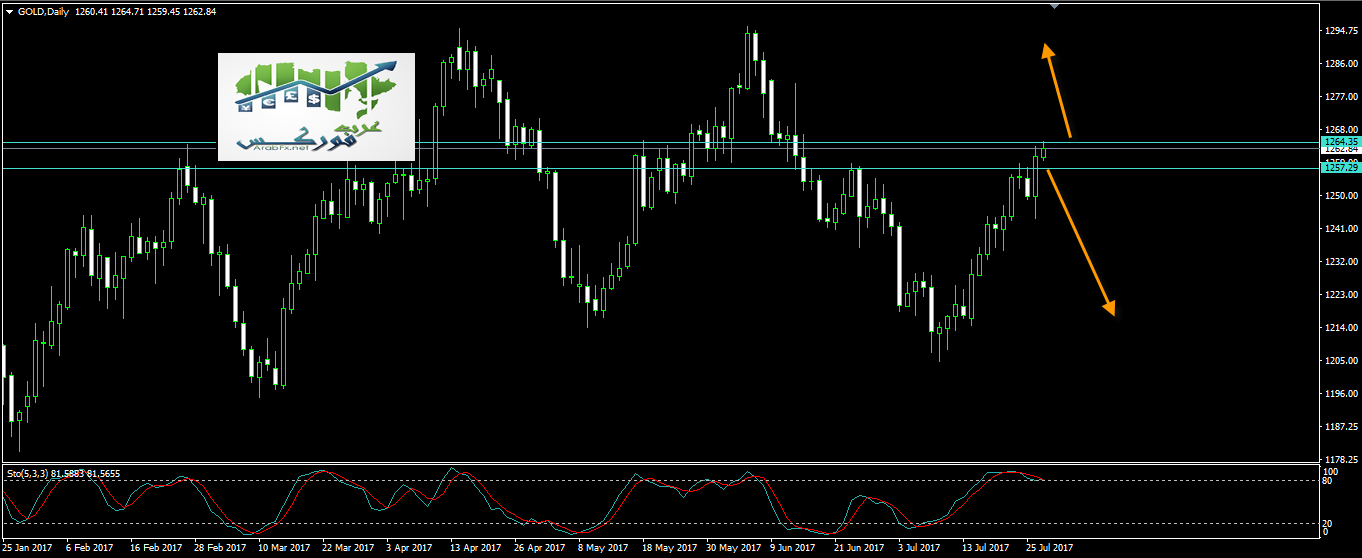Click price scale value 1241.00
This screenshot has width=1362, height=558.
pos(1340,229)
